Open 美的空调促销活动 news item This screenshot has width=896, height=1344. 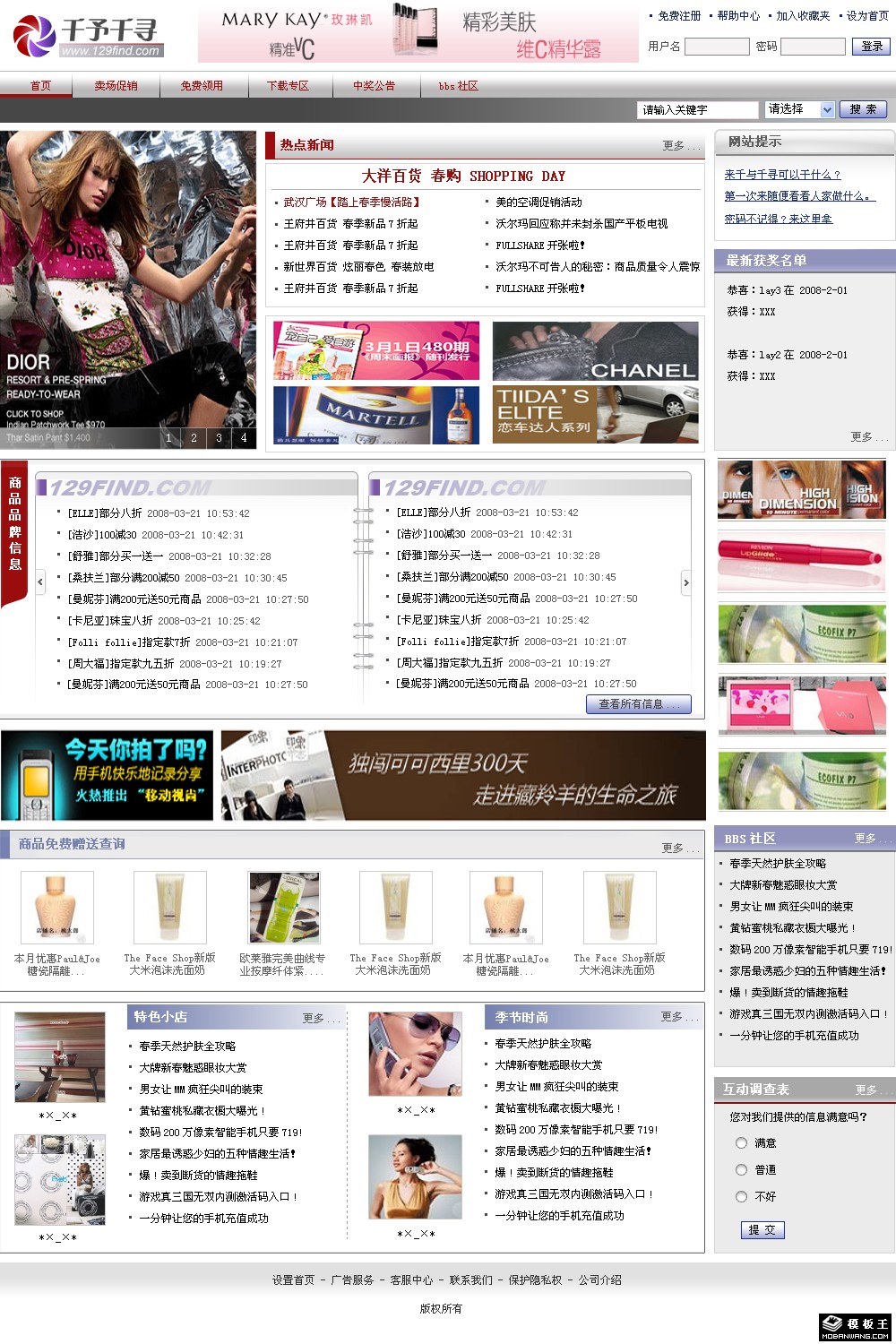(x=538, y=202)
